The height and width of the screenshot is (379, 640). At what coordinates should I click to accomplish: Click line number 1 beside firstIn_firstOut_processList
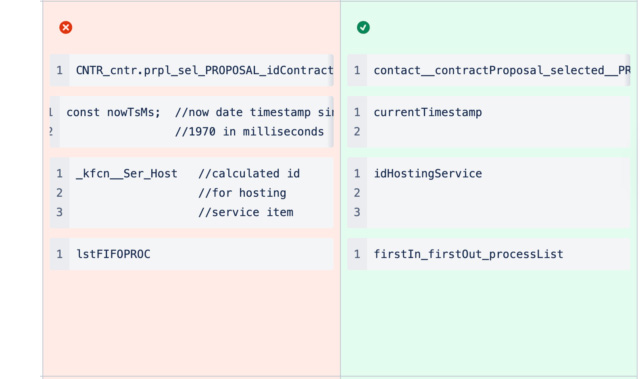(x=357, y=254)
